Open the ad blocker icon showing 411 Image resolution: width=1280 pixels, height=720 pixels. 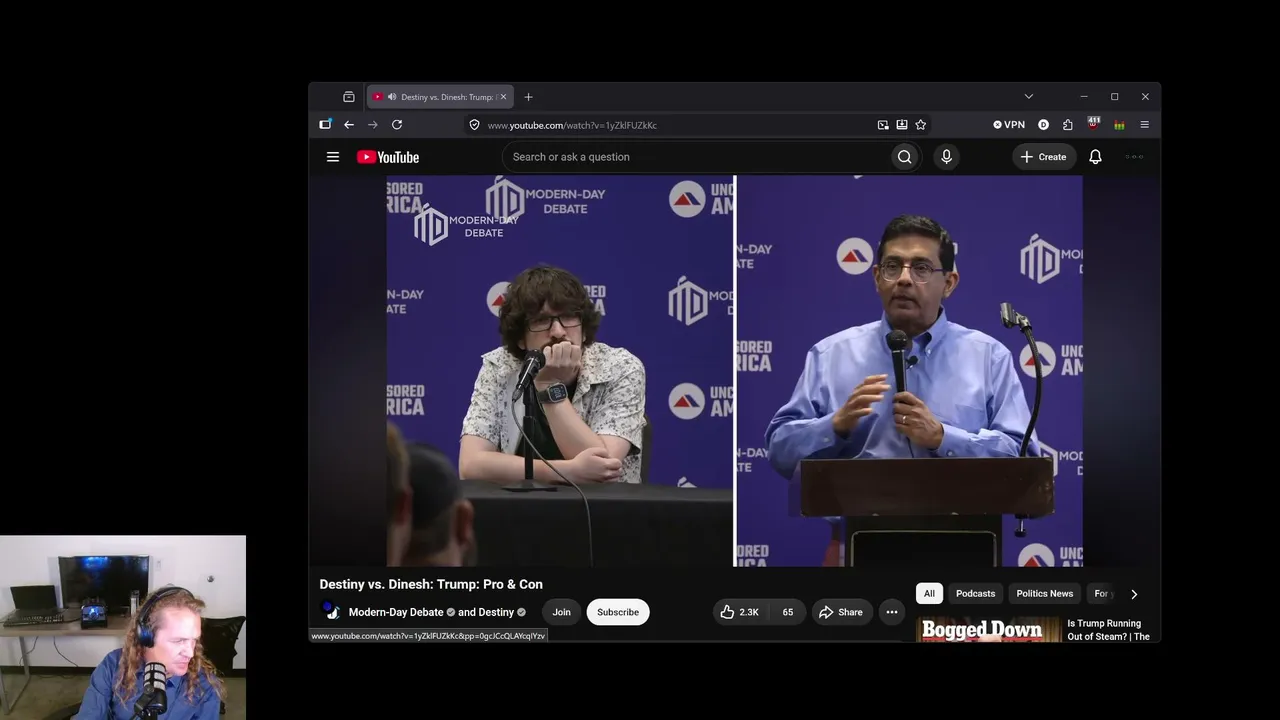click(1094, 124)
